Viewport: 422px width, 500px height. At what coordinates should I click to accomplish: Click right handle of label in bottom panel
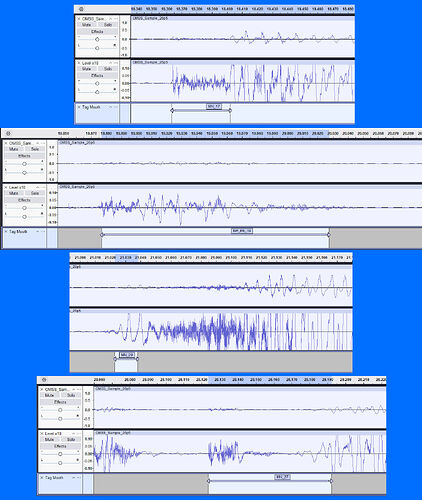pyautogui.click(x=331, y=481)
